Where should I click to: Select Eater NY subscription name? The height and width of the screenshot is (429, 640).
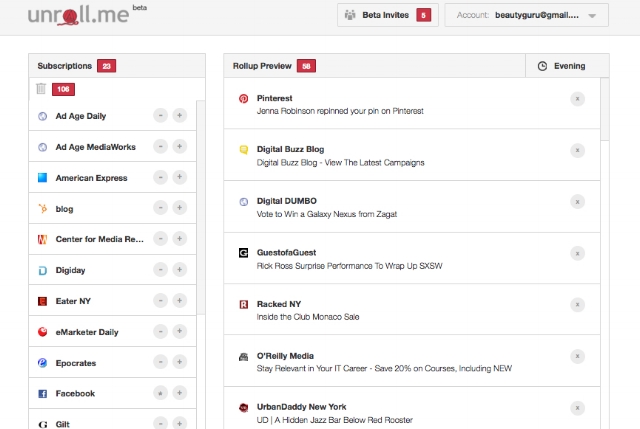(73, 301)
